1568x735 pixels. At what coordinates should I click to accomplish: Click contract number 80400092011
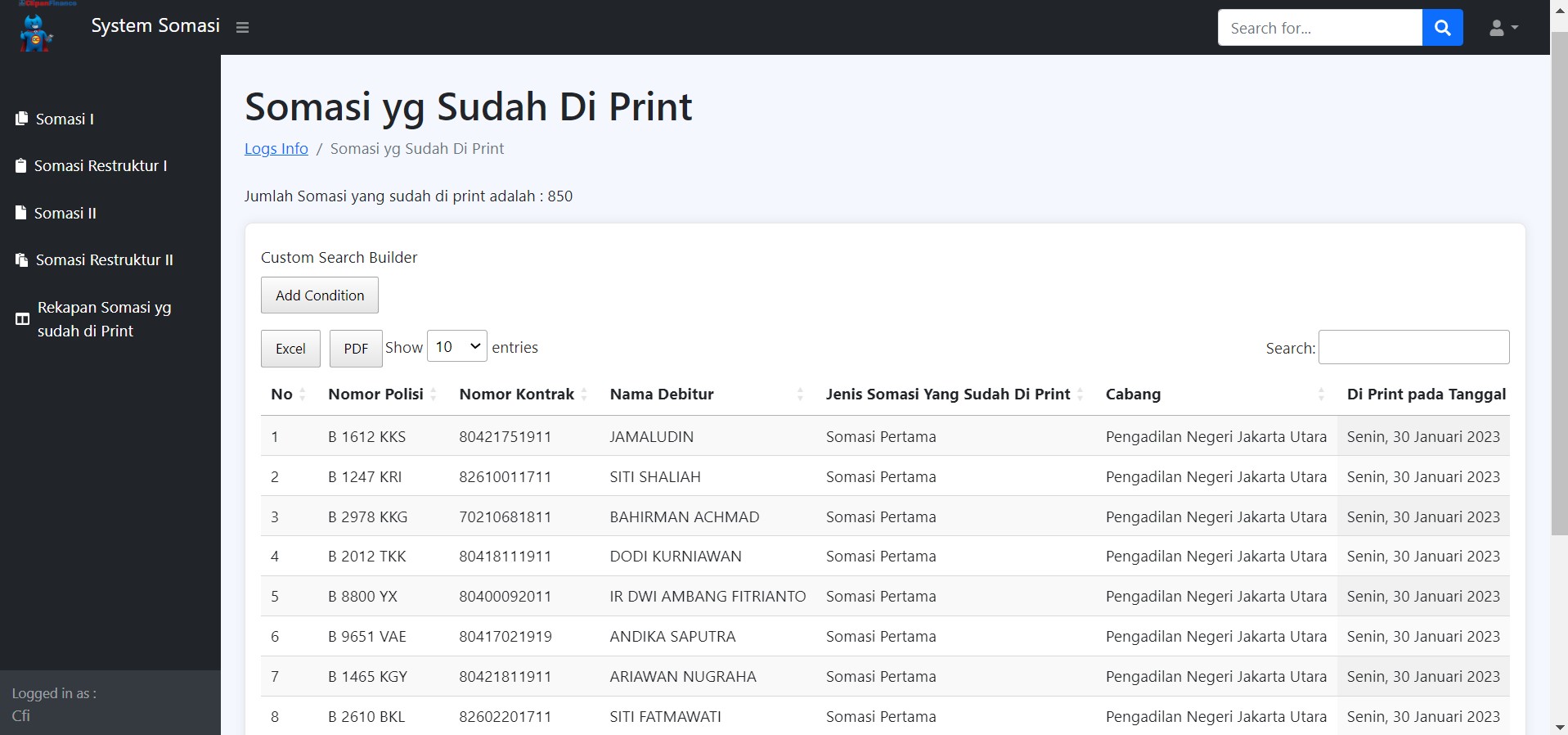coord(505,597)
